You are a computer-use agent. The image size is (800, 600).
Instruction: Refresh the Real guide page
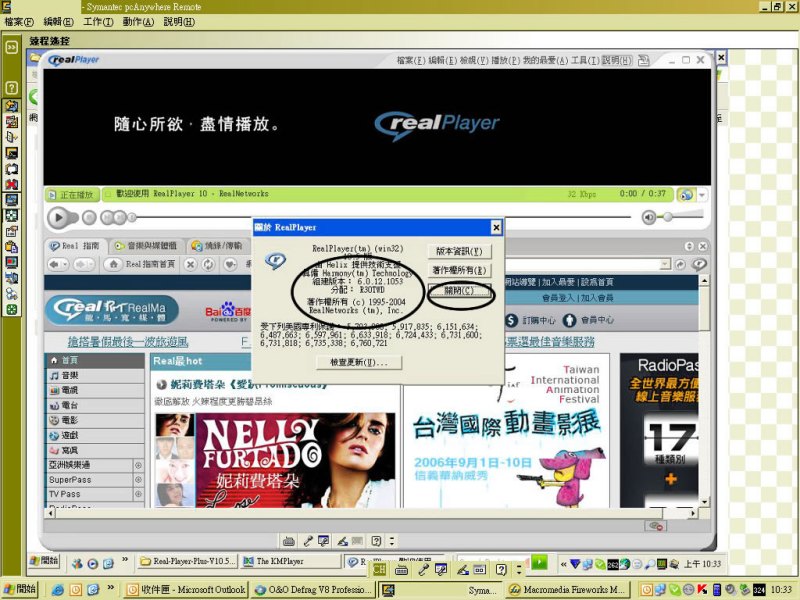pos(208,264)
